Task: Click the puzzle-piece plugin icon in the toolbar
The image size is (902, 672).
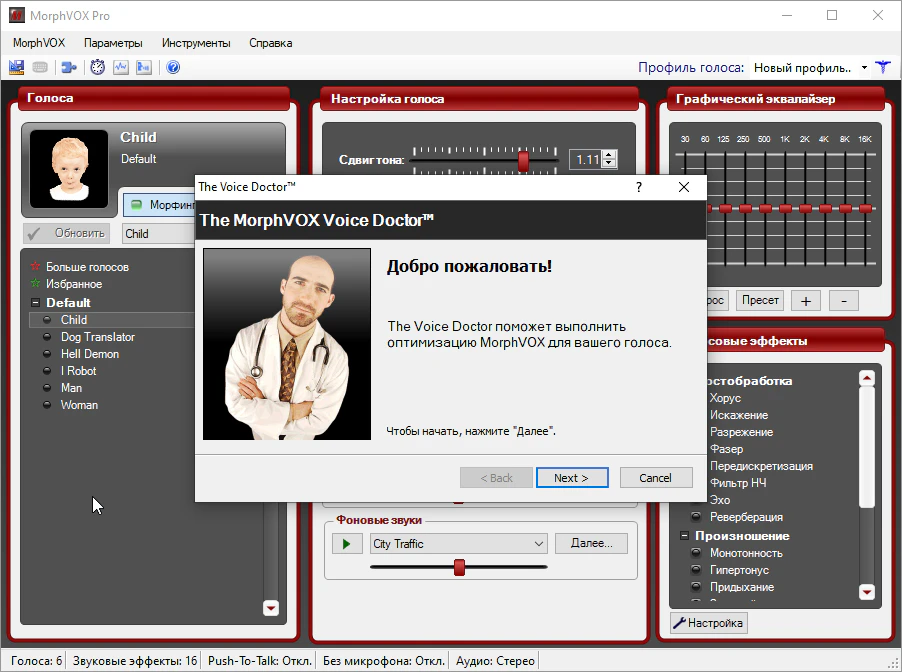Action: [x=68, y=68]
